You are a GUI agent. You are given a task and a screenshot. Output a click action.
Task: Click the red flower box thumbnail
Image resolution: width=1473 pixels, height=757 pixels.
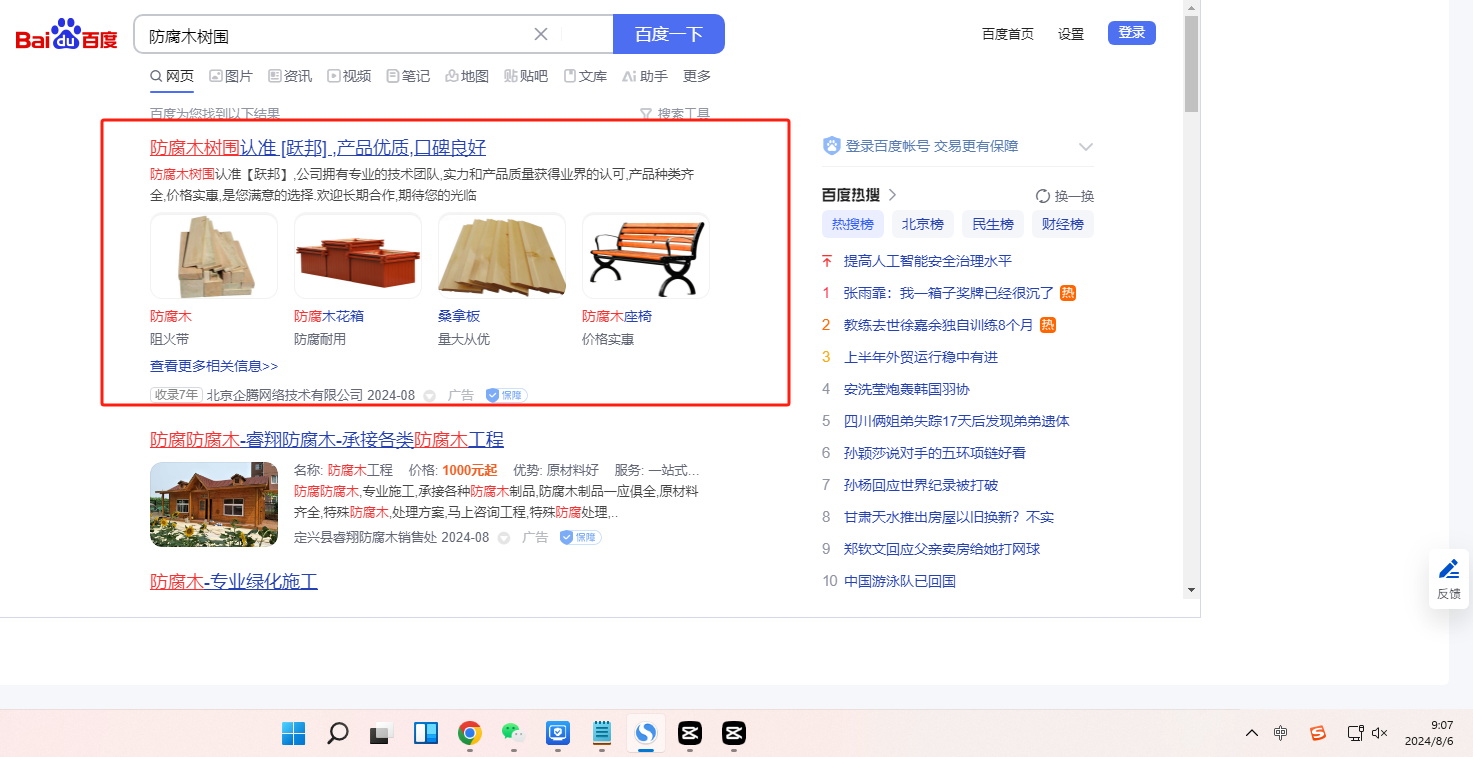click(x=358, y=256)
